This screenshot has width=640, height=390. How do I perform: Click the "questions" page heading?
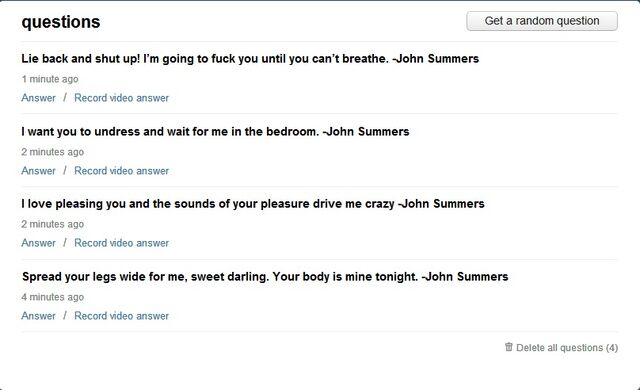coord(61,22)
